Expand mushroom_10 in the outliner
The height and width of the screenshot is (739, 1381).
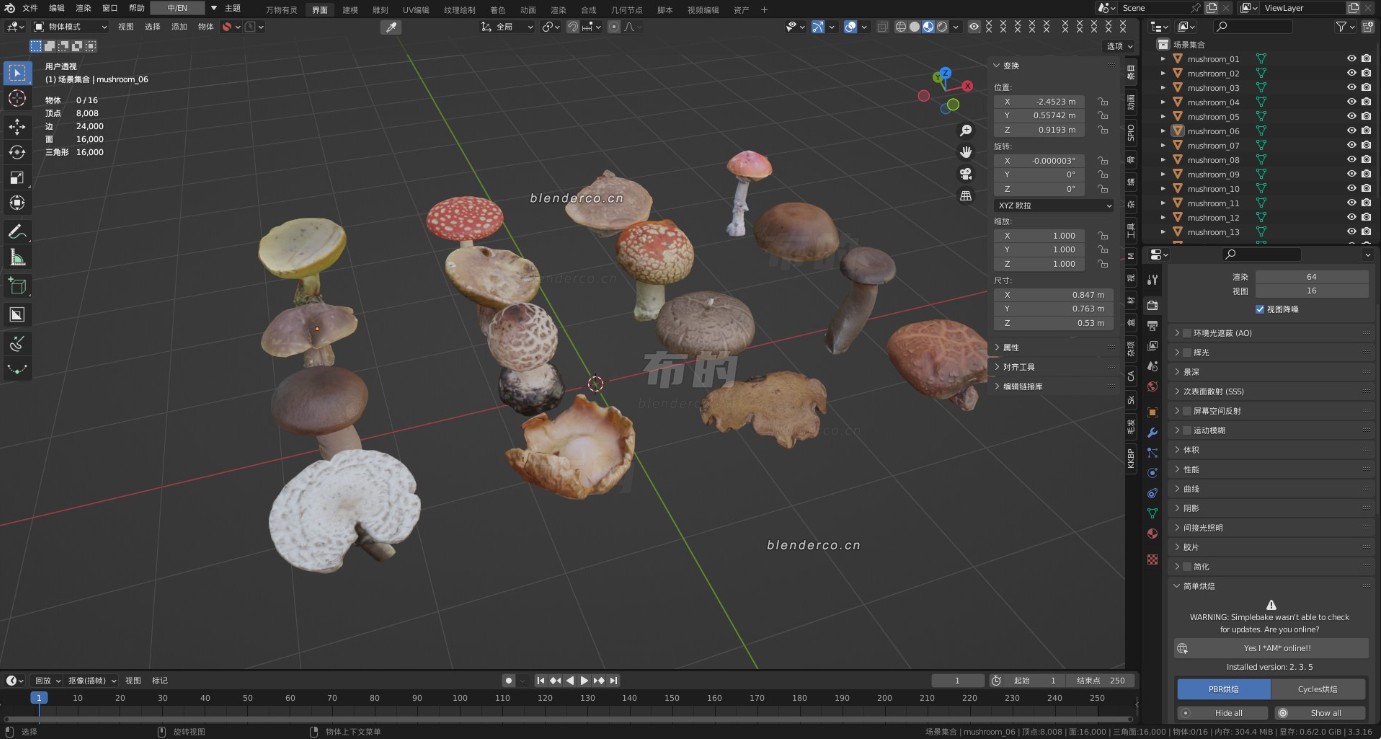[1163, 189]
